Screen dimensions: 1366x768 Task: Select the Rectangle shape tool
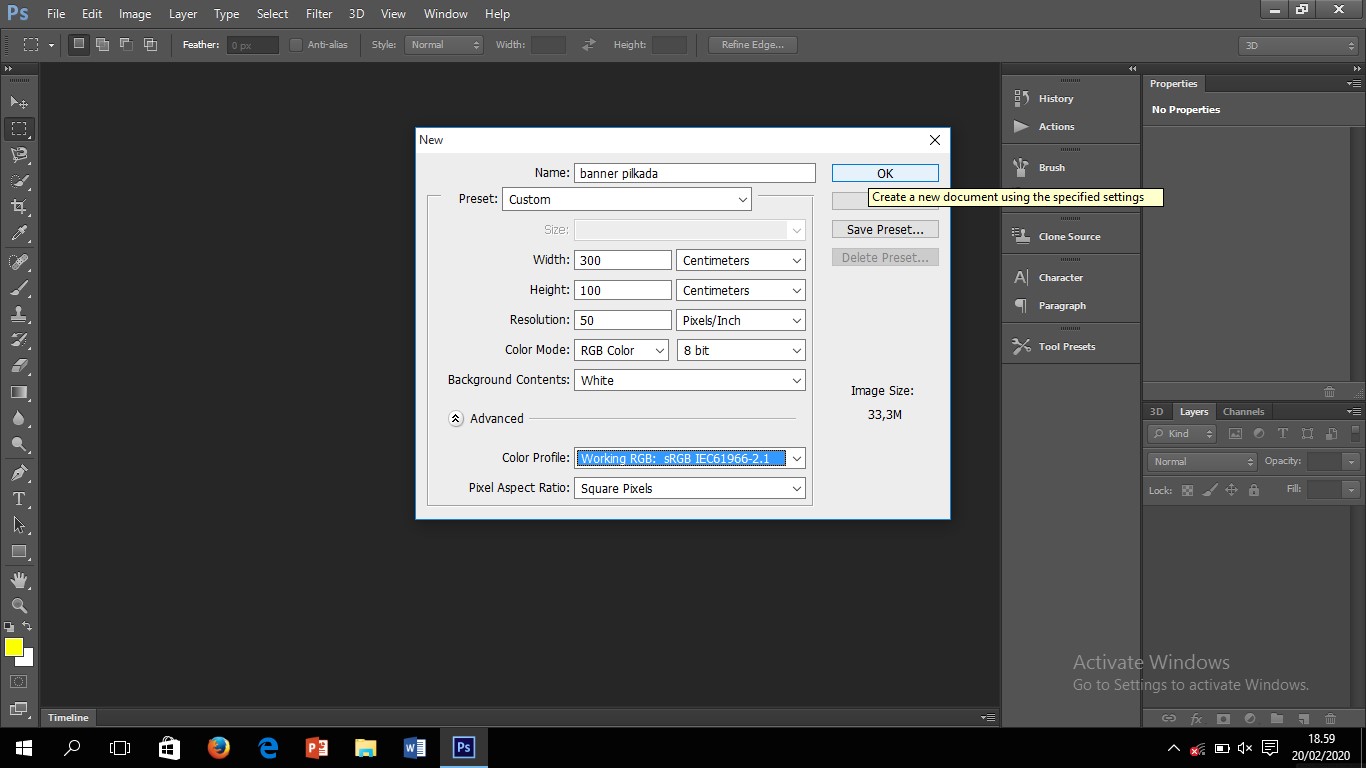click(19, 551)
